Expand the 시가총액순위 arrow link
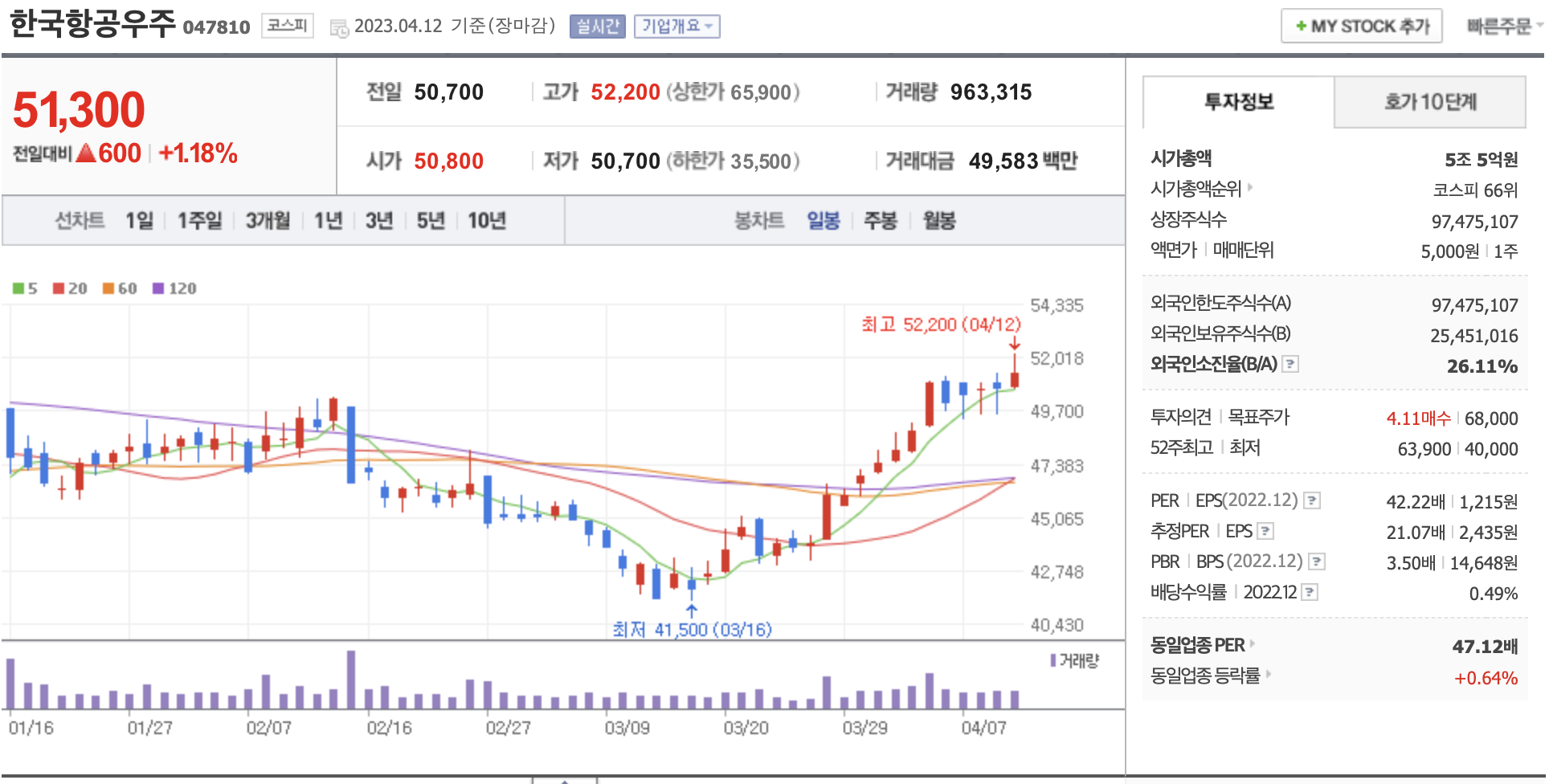Screen dimensions: 1549x784 [1249, 188]
